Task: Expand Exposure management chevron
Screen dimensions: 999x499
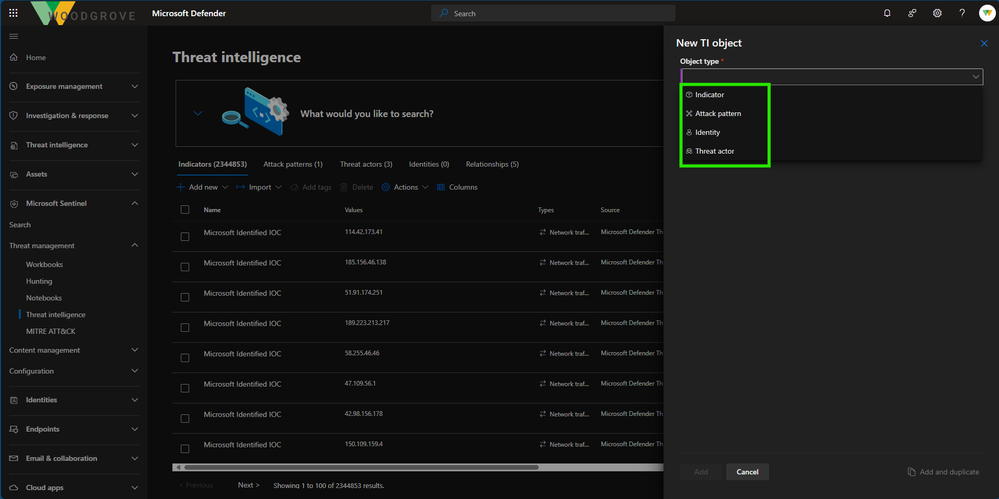Action: click(x=134, y=87)
